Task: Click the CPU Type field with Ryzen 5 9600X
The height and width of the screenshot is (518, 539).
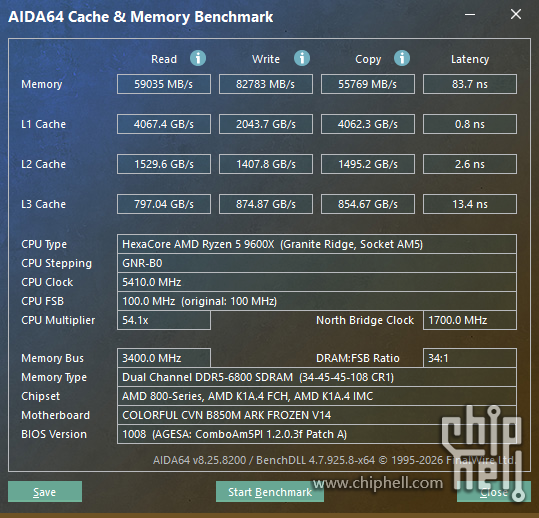Action: pyautogui.click(x=317, y=244)
